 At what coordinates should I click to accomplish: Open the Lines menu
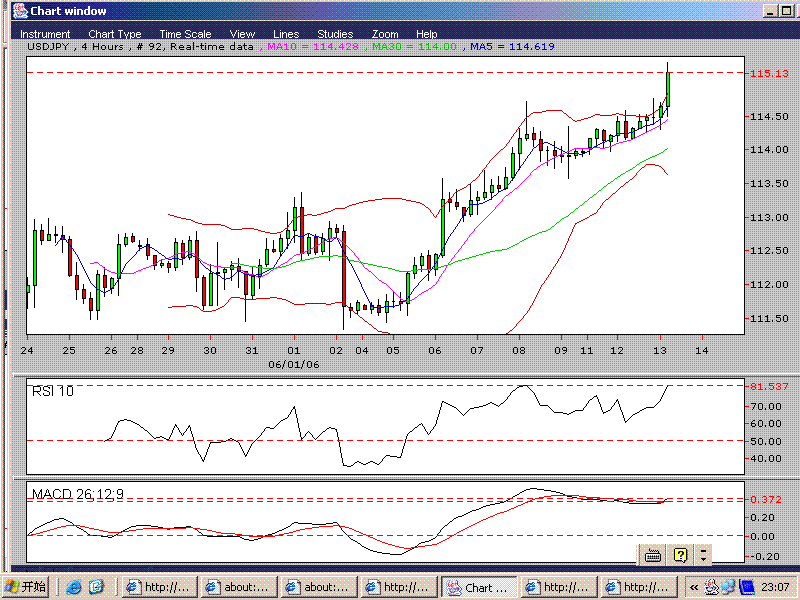pos(286,34)
